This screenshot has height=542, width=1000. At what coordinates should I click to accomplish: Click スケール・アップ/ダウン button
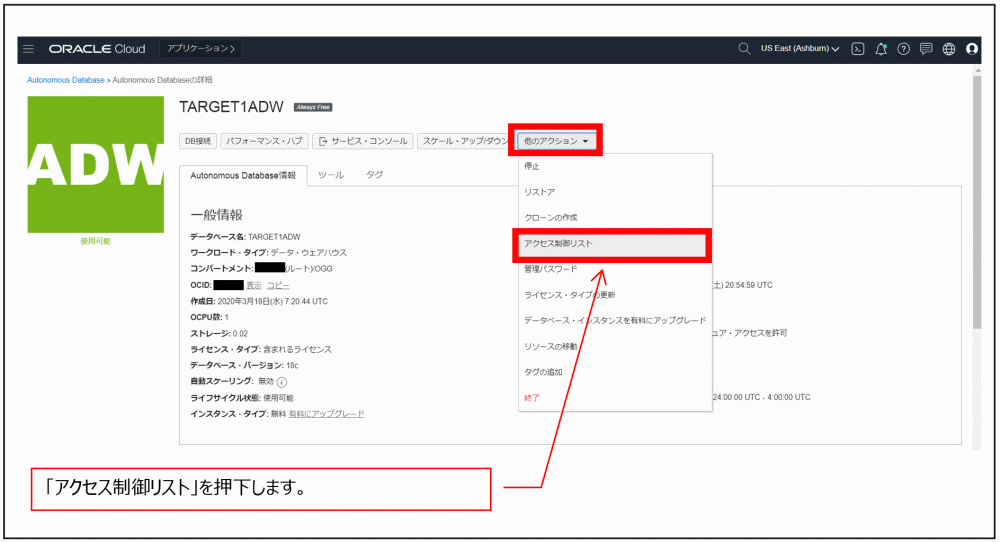(465, 141)
